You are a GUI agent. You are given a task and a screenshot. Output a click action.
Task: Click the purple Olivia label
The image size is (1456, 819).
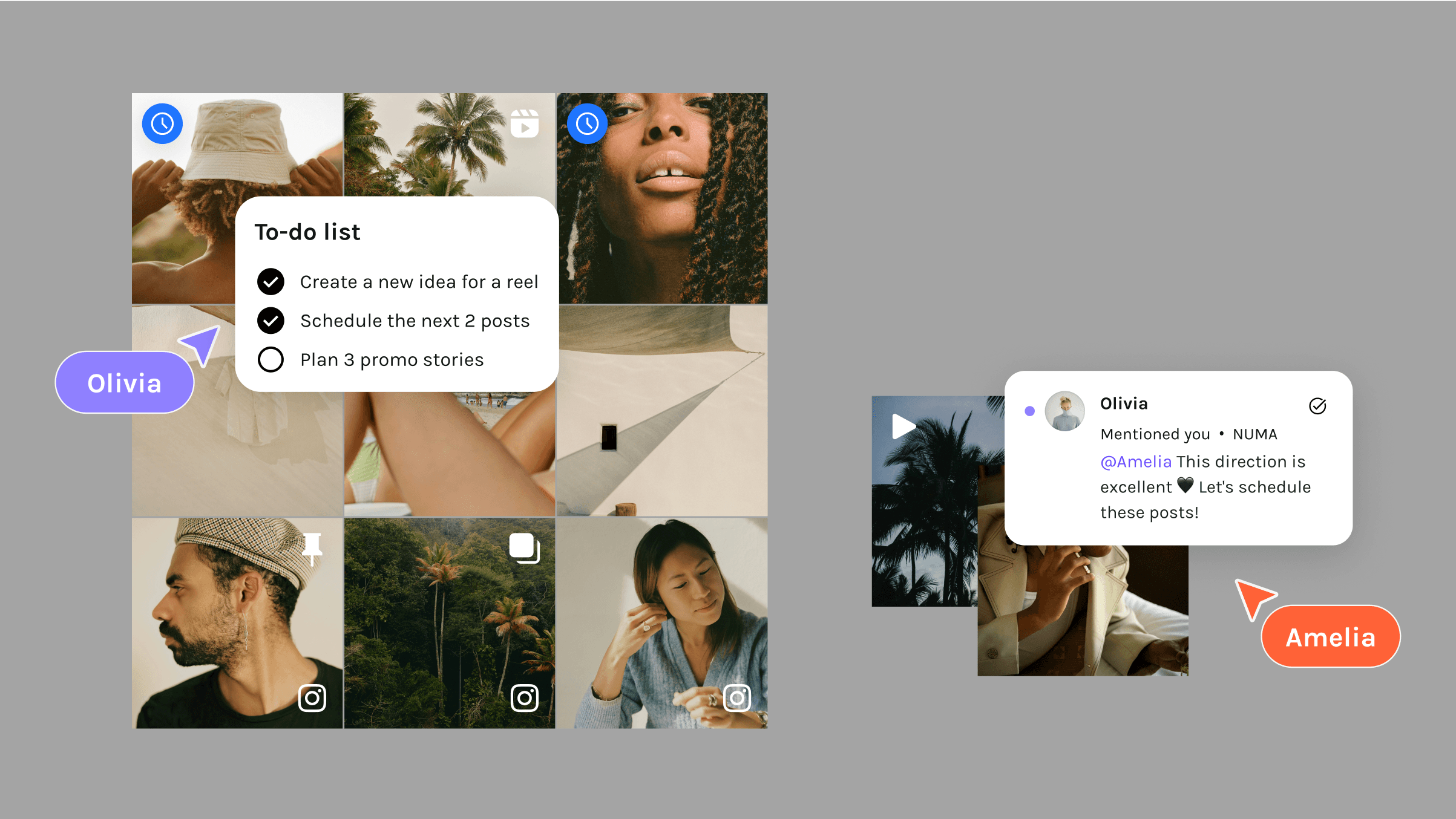click(x=125, y=383)
